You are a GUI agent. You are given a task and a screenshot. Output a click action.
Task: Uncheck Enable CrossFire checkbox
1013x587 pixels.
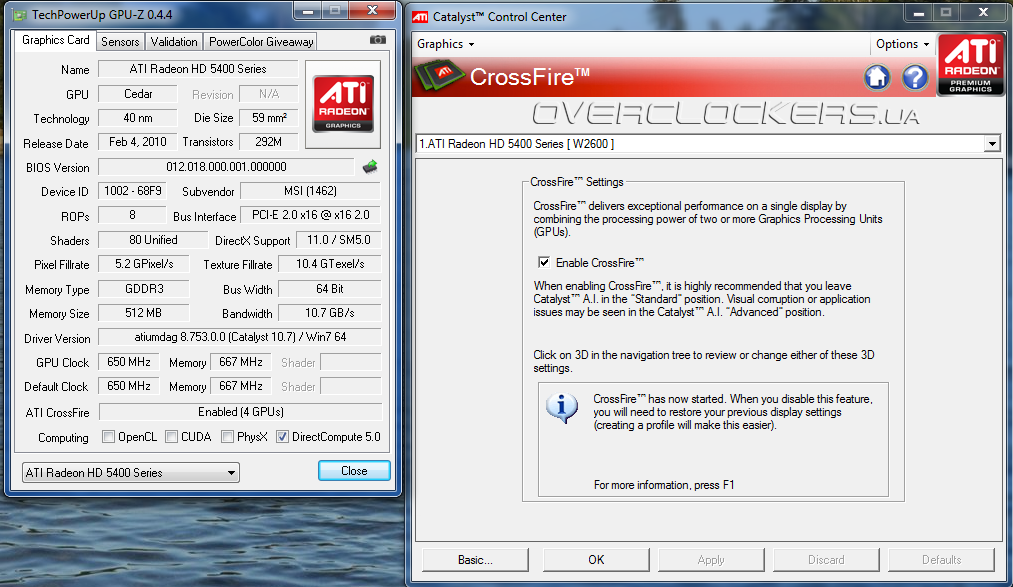pyautogui.click(x=544, y=262)
